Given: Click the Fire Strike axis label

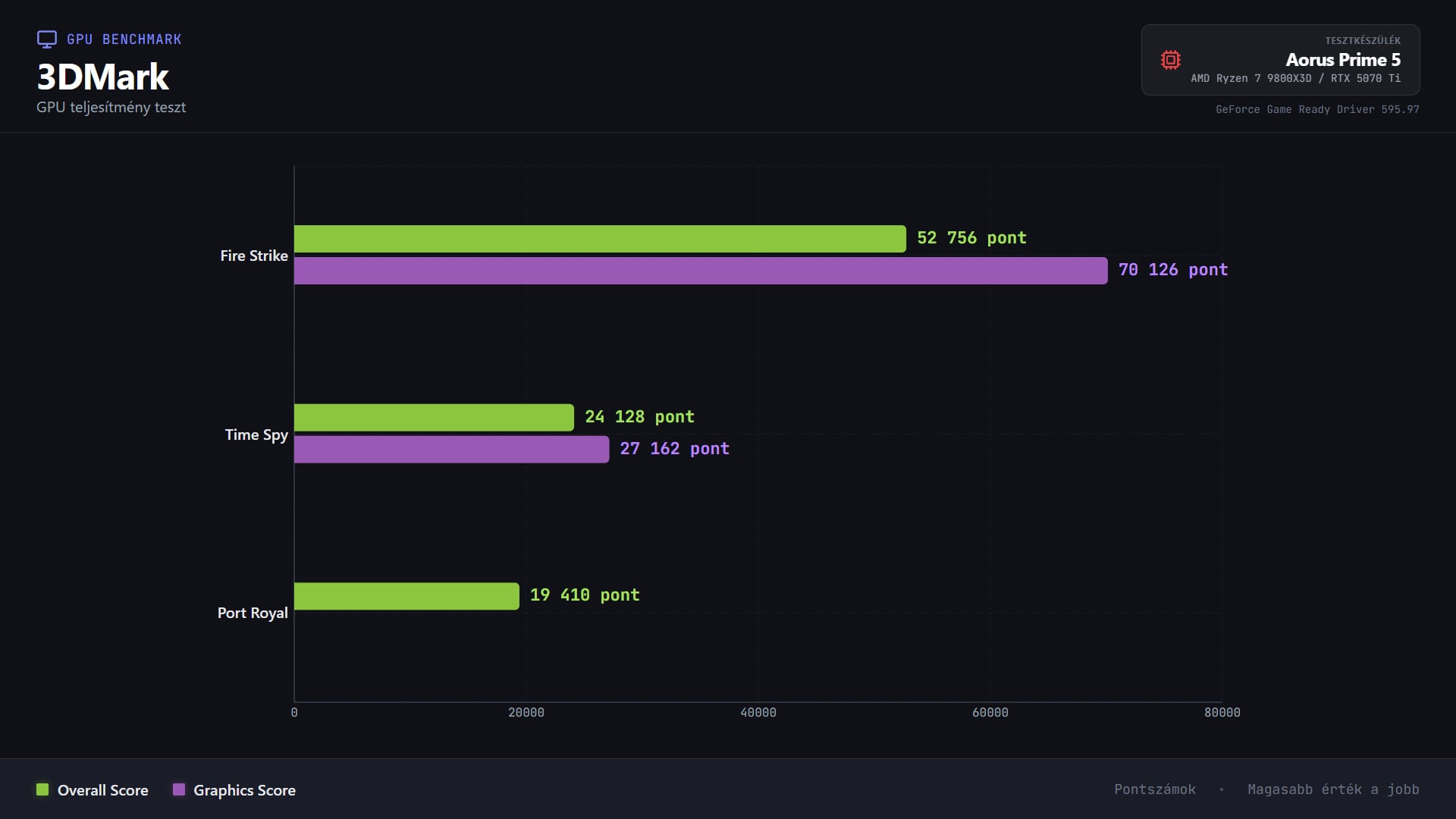Looking at the screenshot, I should point(254,256).
